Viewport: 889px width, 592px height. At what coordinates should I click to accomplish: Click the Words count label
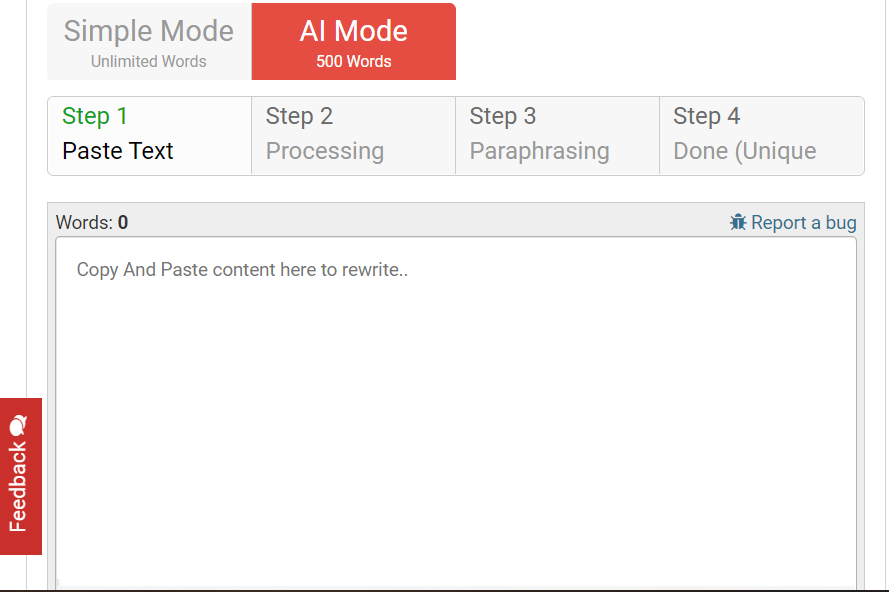click(x=84, y=222)
